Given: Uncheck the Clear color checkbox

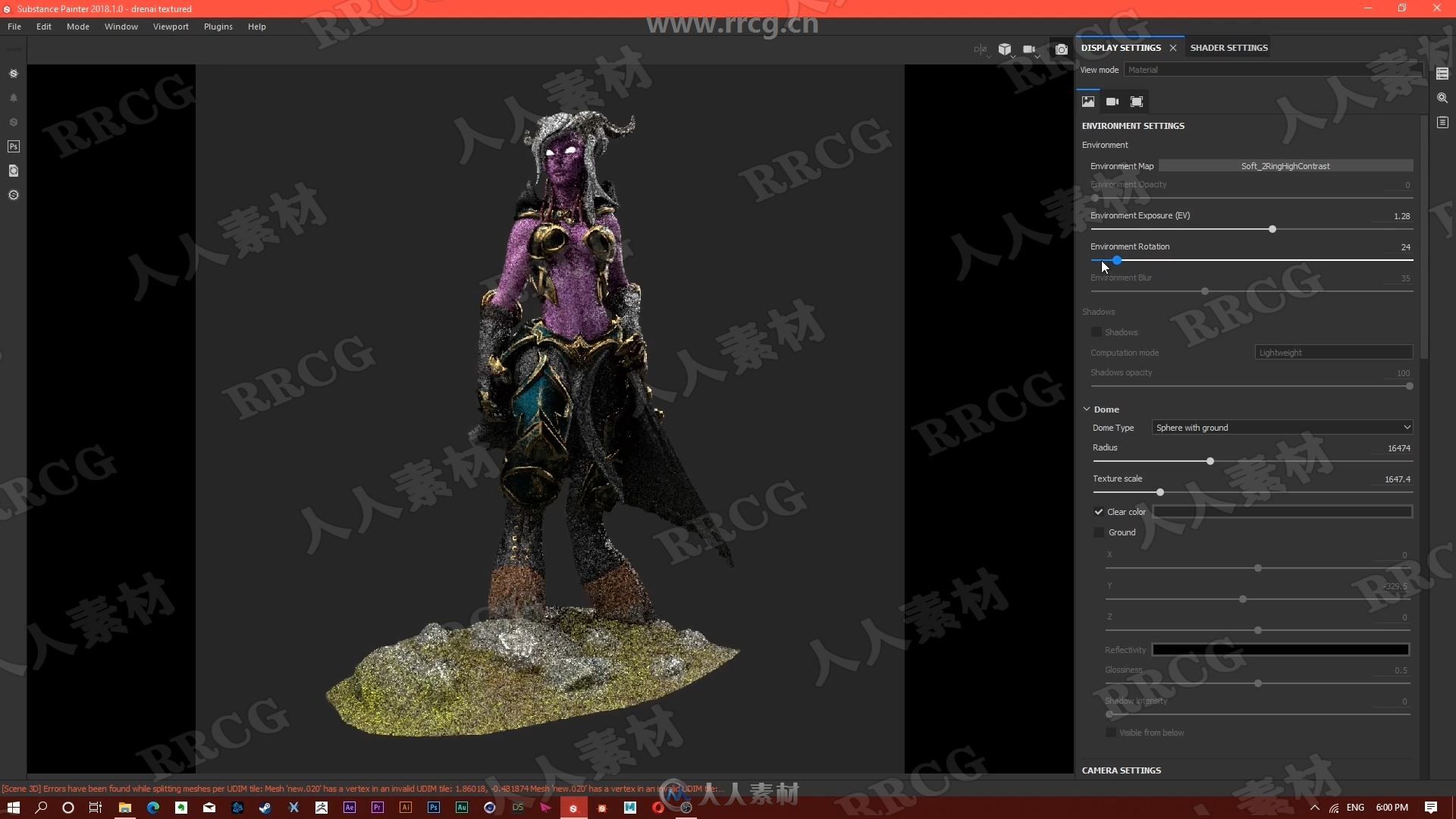Looking at the screenshot, I should point(1099,512).
